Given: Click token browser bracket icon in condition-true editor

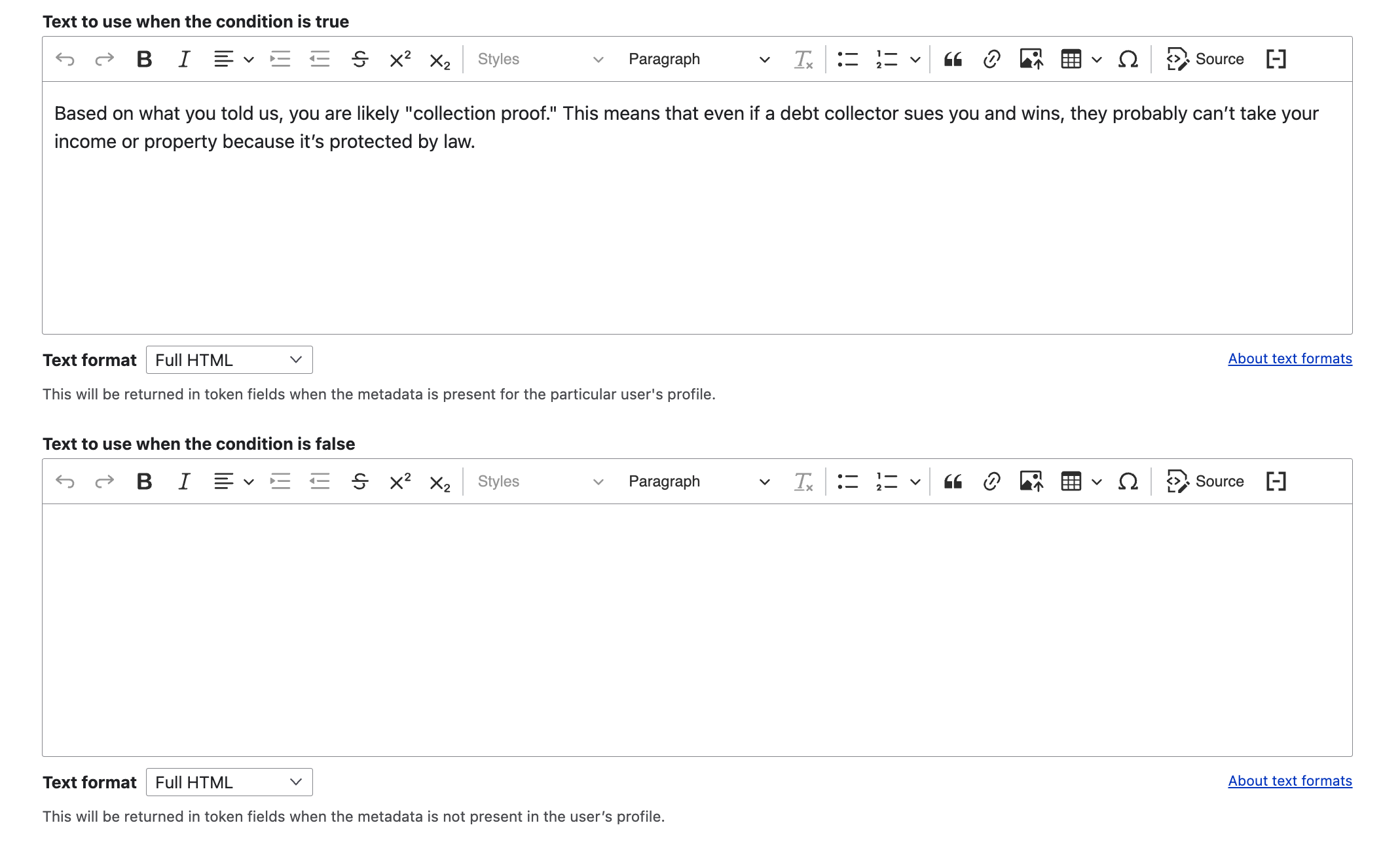Looking at the screenshot, I should 1276,60.
